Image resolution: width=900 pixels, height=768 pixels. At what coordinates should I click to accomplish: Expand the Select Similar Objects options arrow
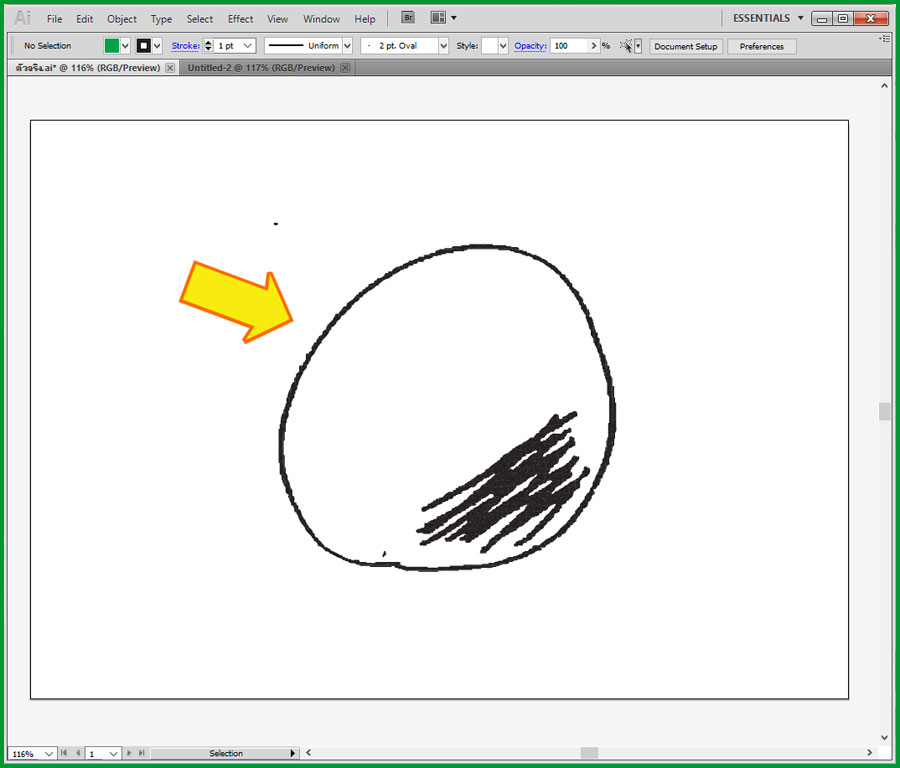(x=638, y=46)
